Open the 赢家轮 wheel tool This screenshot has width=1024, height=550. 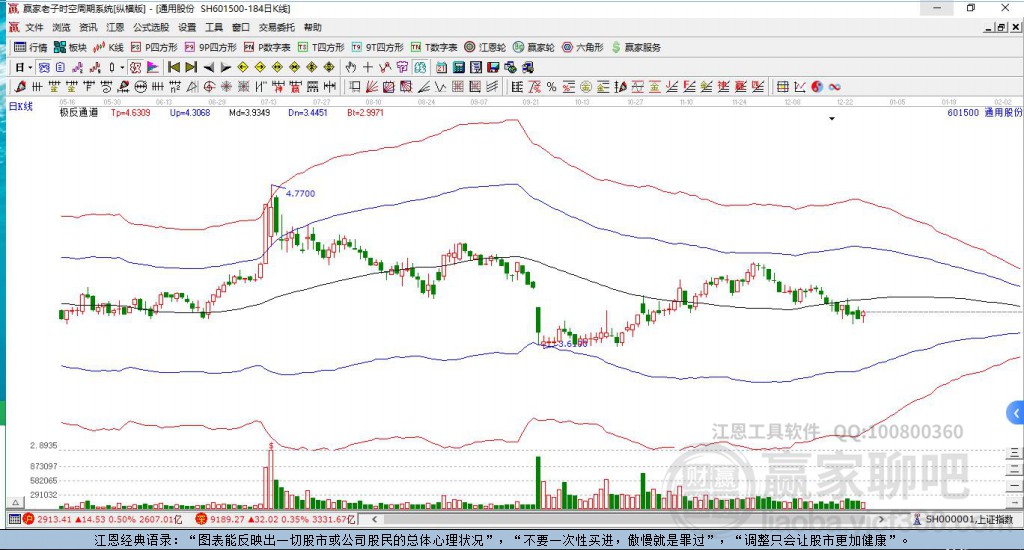click(534, 47)
